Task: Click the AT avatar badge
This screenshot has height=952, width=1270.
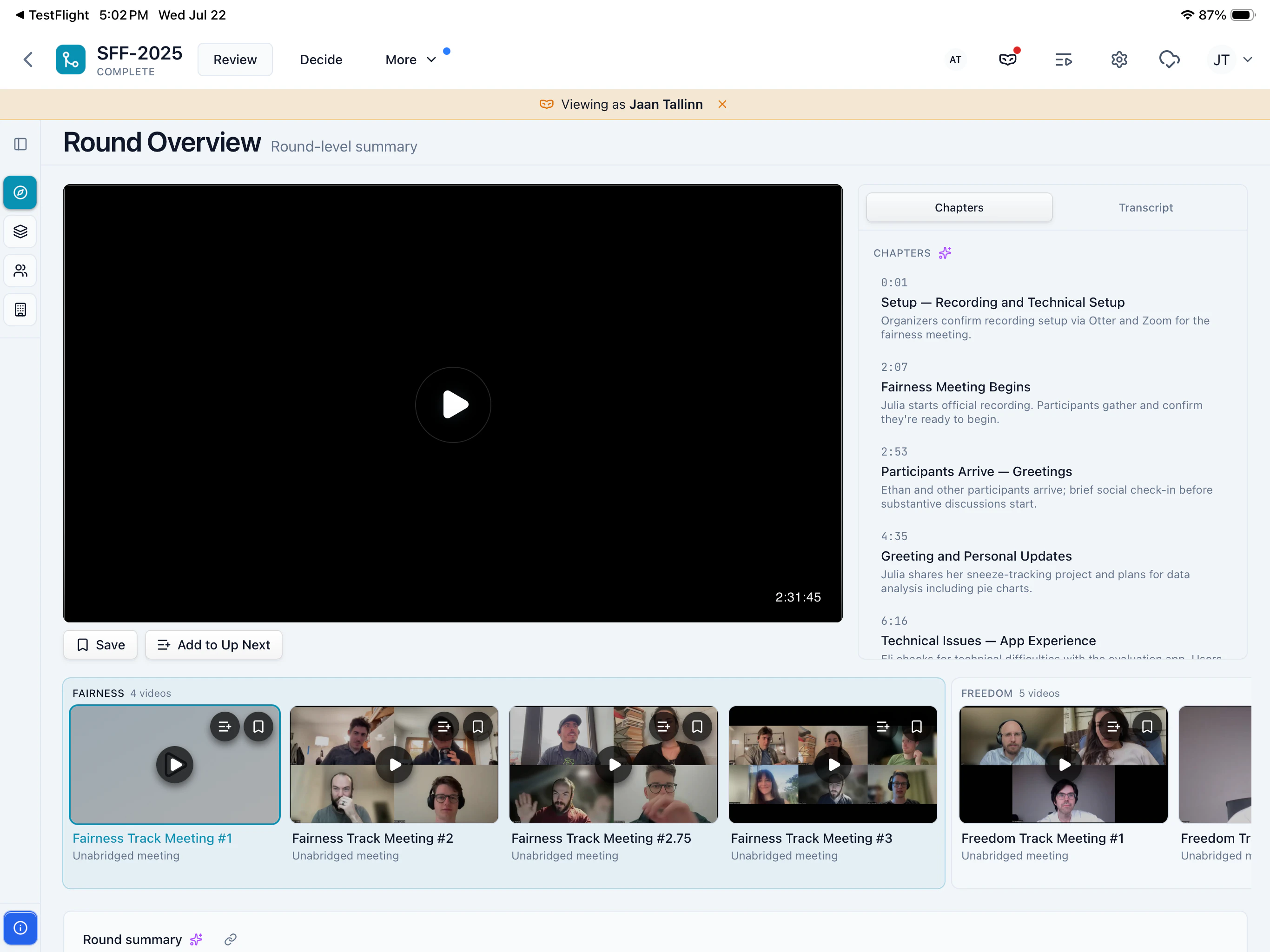Action: pyautogui.click(x=955, y=59)
